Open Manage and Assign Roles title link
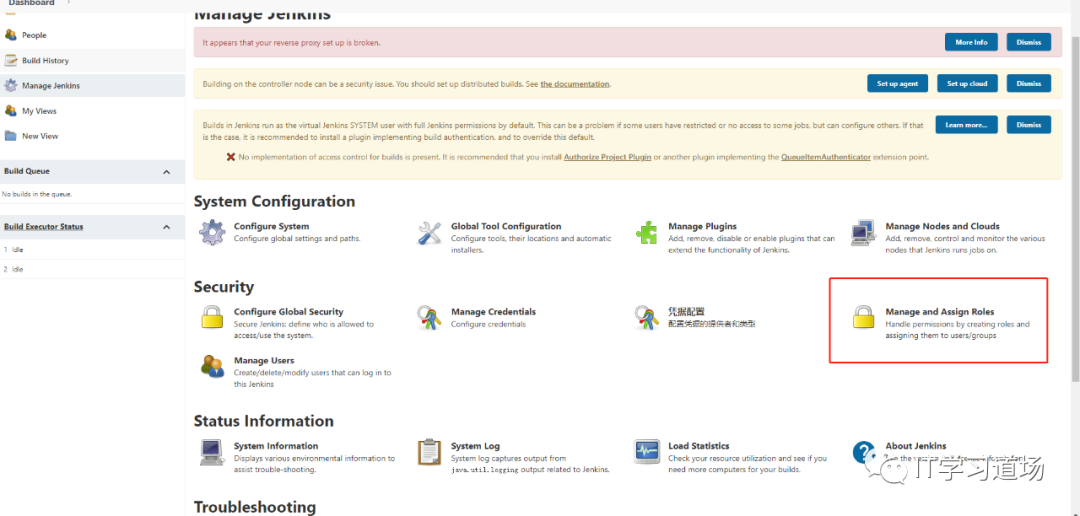 [940, 311]
